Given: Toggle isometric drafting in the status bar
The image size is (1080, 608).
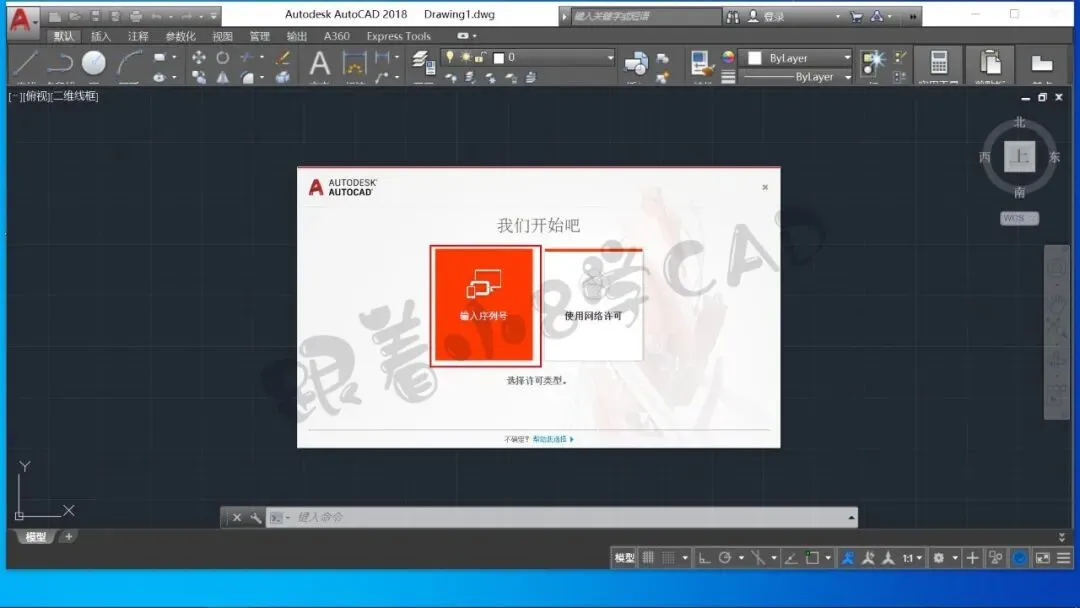Looking at the screenshot, I should (758, 558).
